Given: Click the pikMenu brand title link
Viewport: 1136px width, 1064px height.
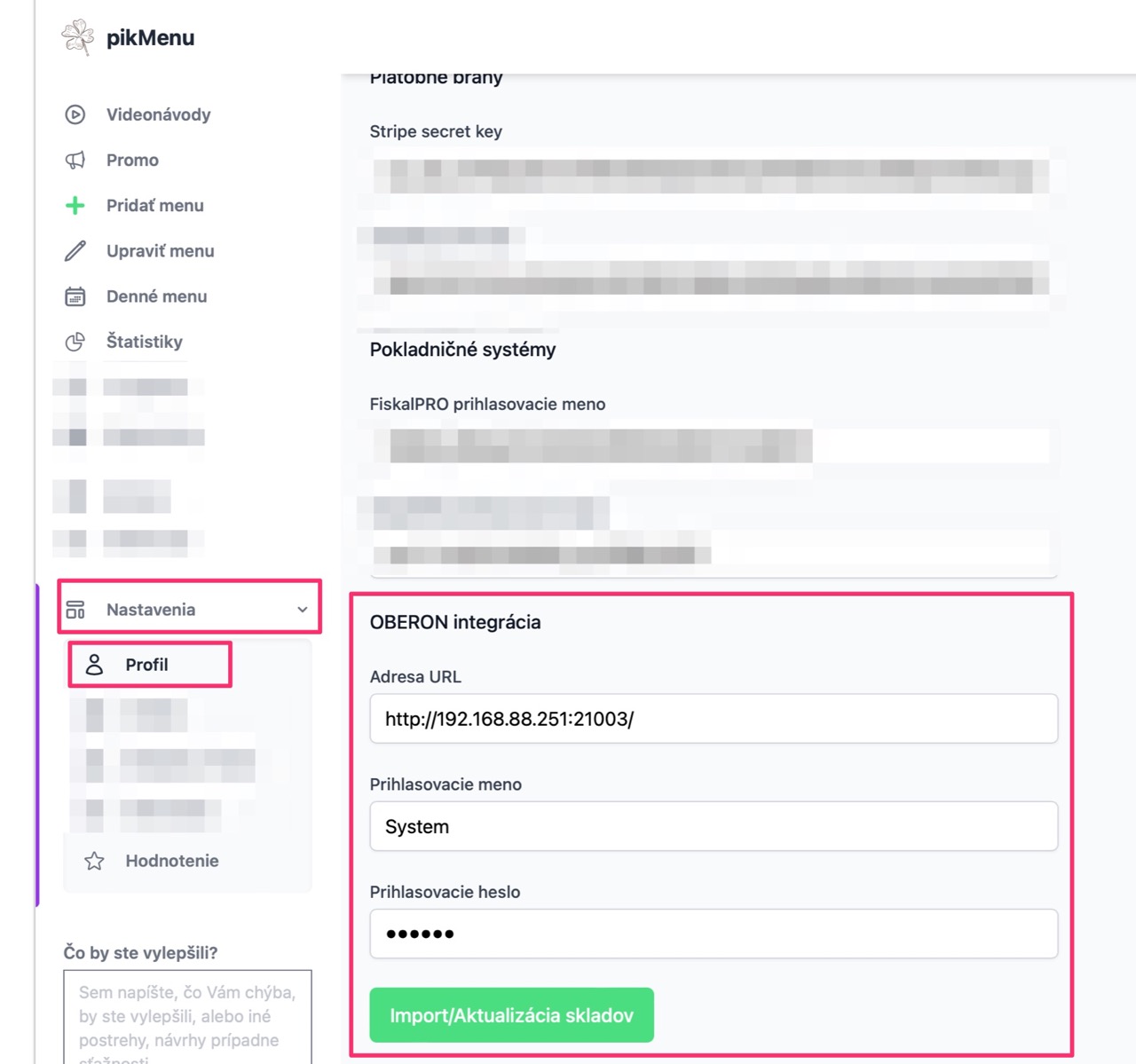Looking at the screenshot, I should coord(150,38).
